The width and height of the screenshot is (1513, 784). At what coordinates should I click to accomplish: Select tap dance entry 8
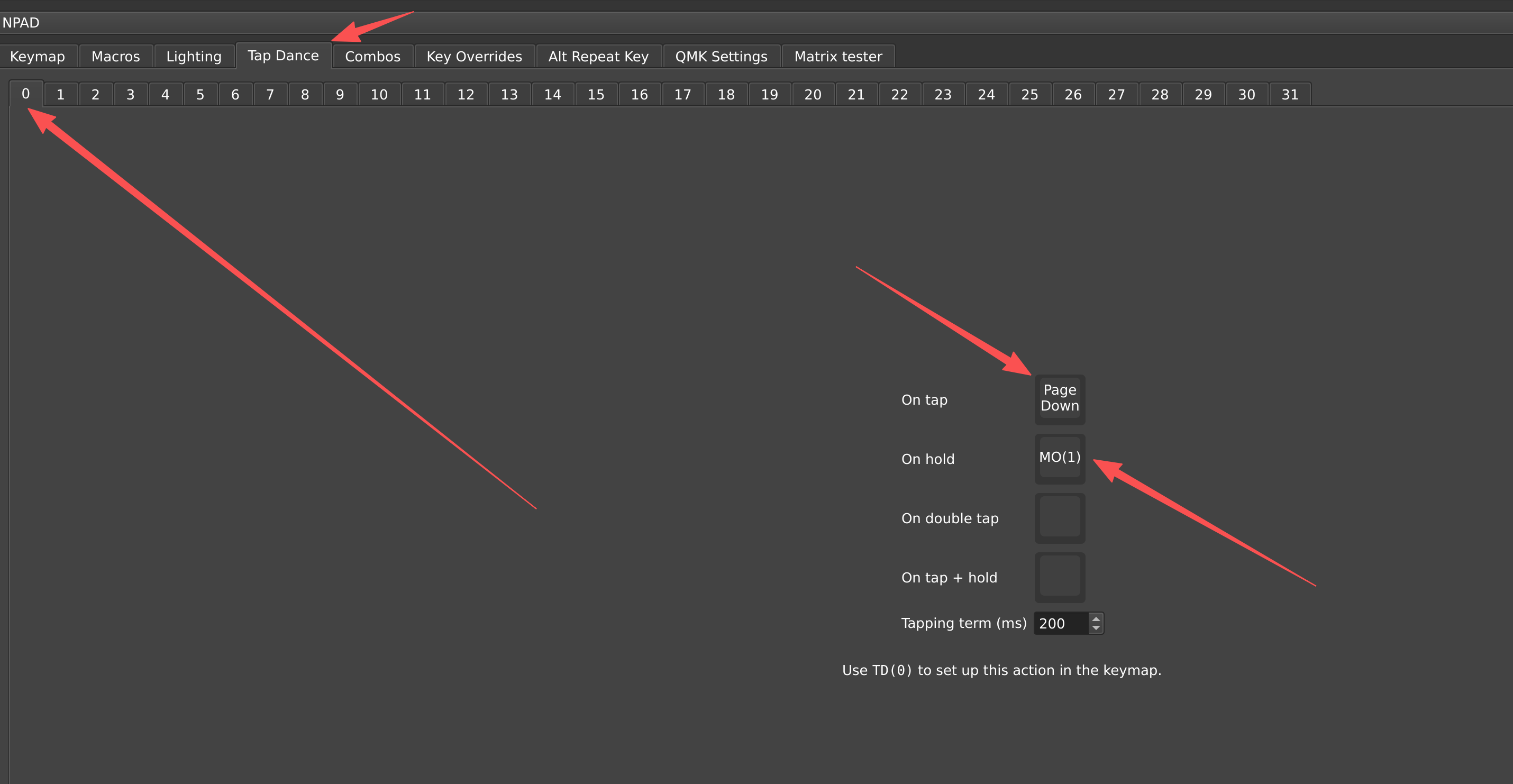point(305,95)
